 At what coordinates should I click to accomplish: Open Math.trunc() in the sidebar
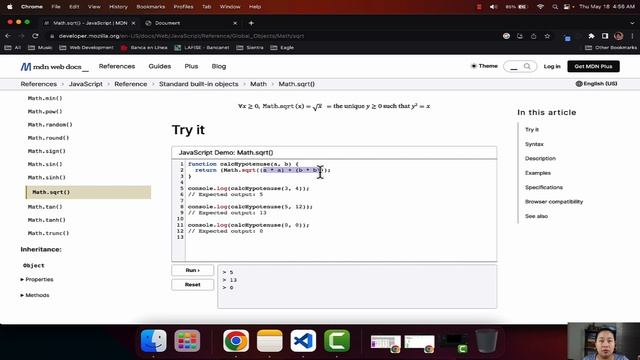tap(48, 233)
